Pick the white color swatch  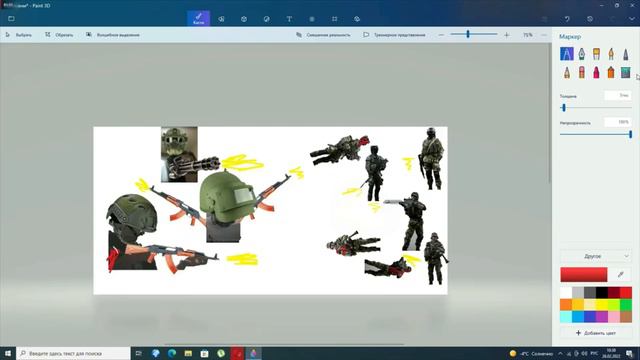pos(566,293)
